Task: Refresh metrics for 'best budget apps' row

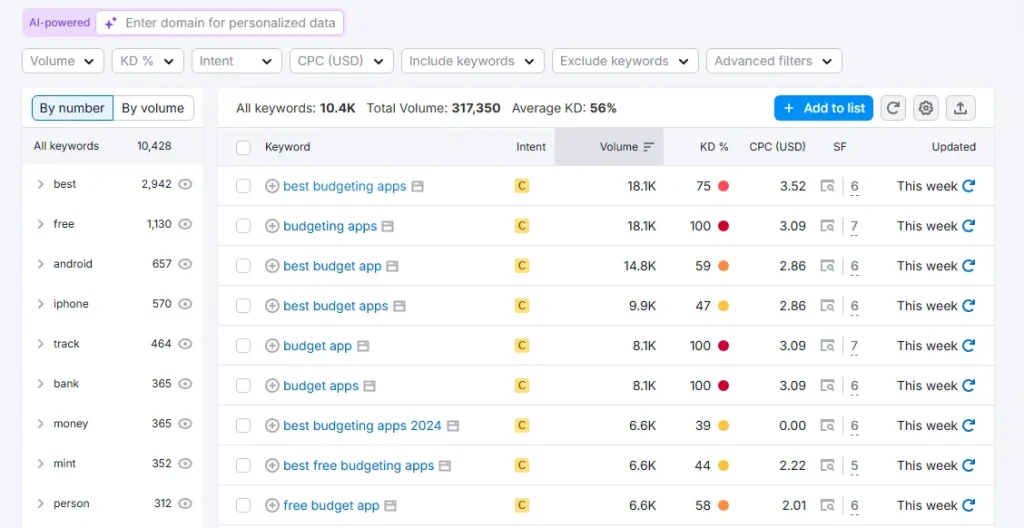Action: pos(968,306)
